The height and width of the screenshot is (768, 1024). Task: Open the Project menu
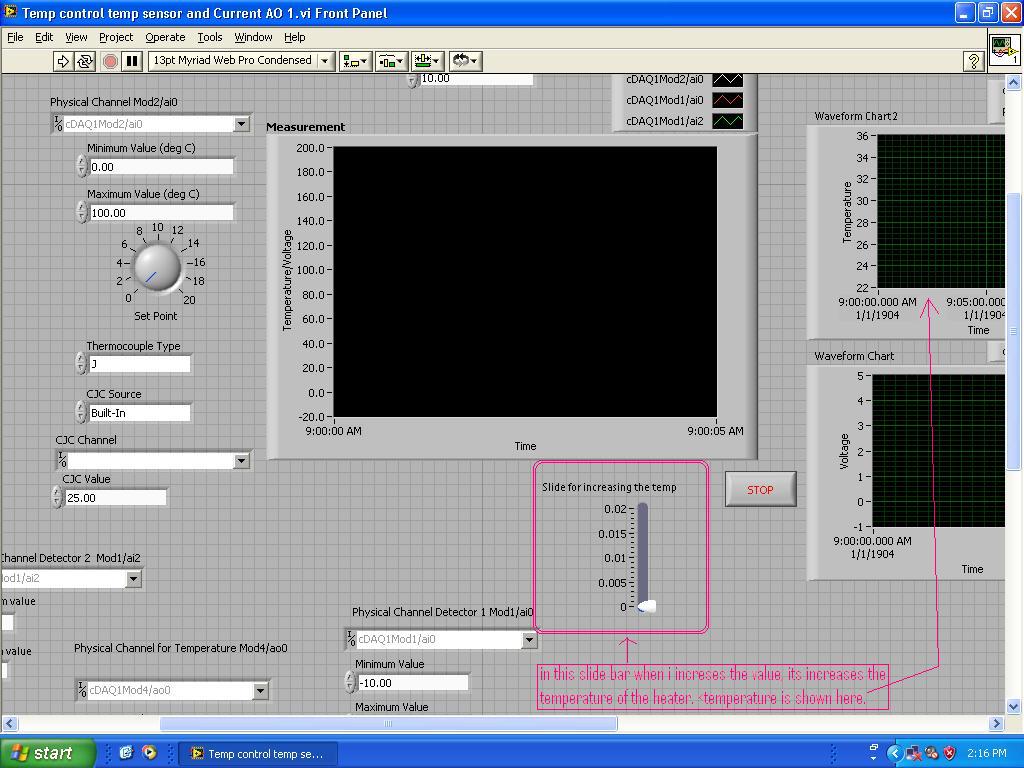pos(116,37)
